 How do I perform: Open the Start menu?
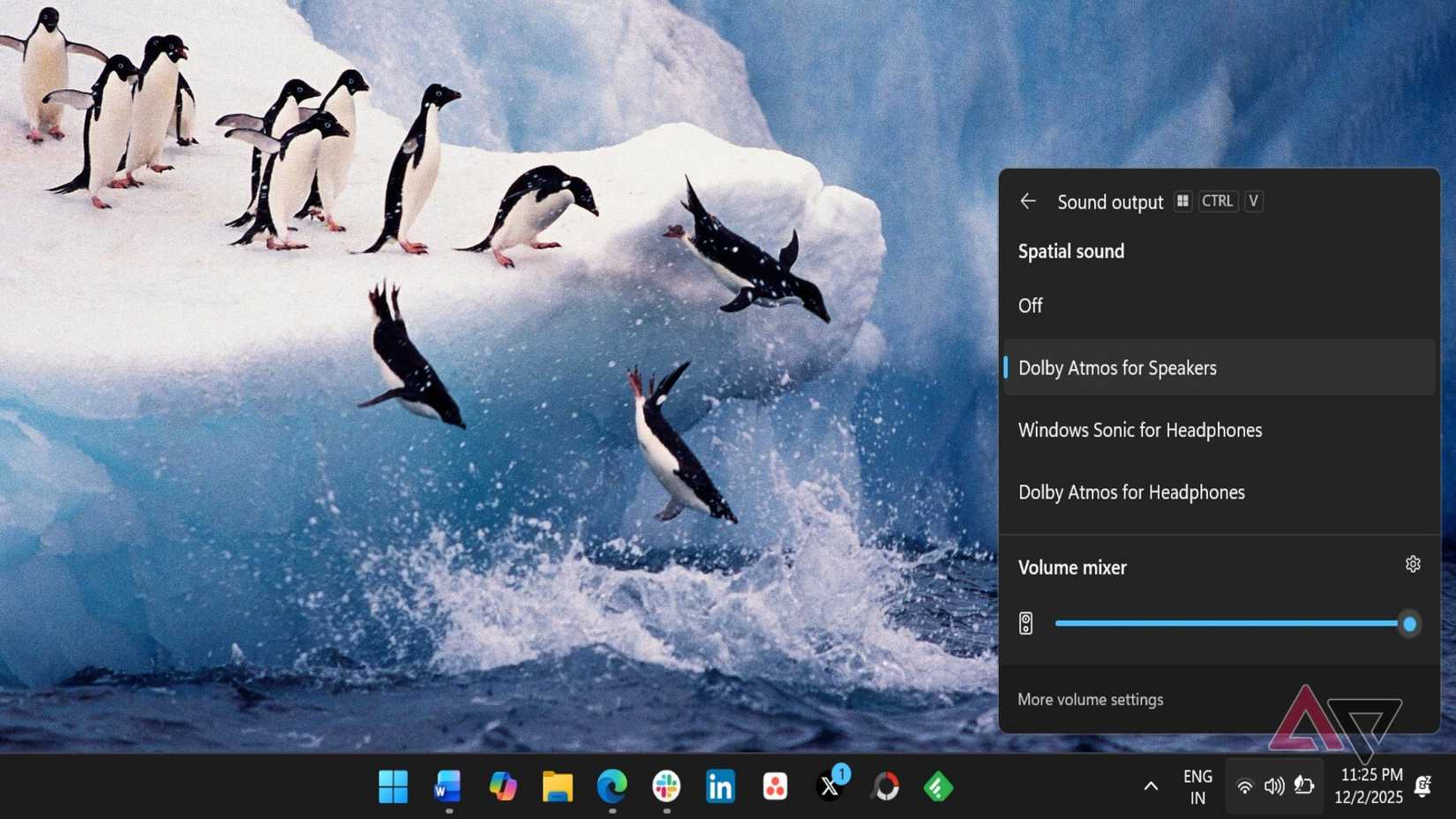pos(394,786)
